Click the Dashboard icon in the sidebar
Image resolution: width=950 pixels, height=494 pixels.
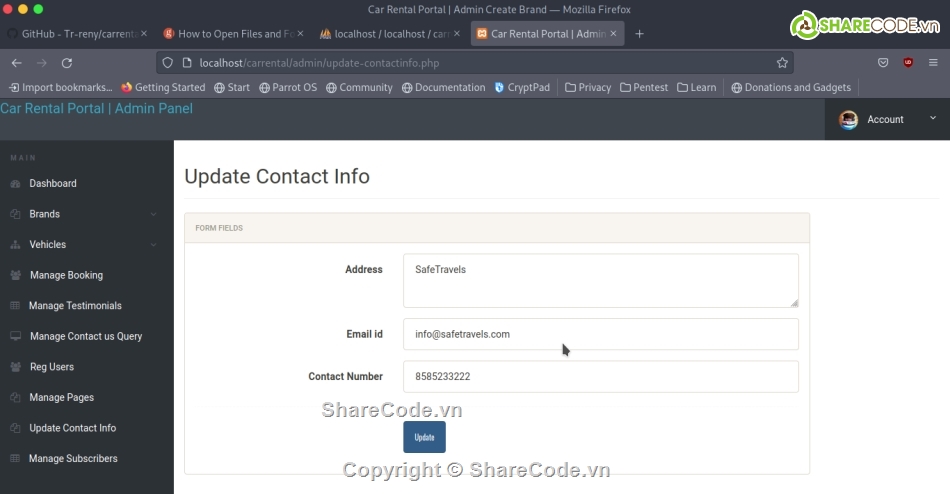tap(15, 184)
